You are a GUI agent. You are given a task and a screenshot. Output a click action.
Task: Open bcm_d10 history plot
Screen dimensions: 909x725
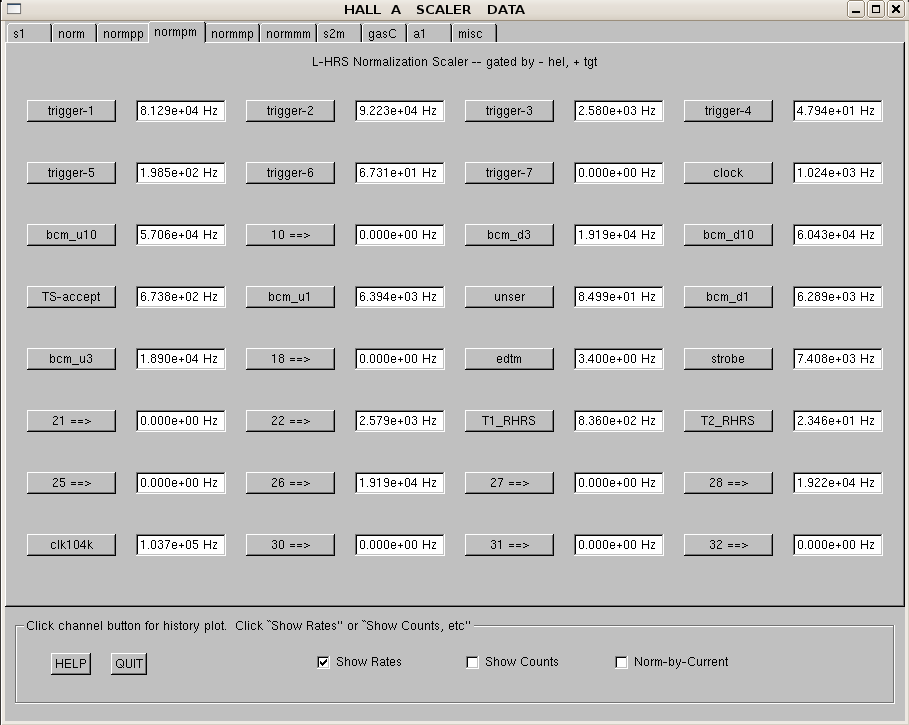[729, 235]
